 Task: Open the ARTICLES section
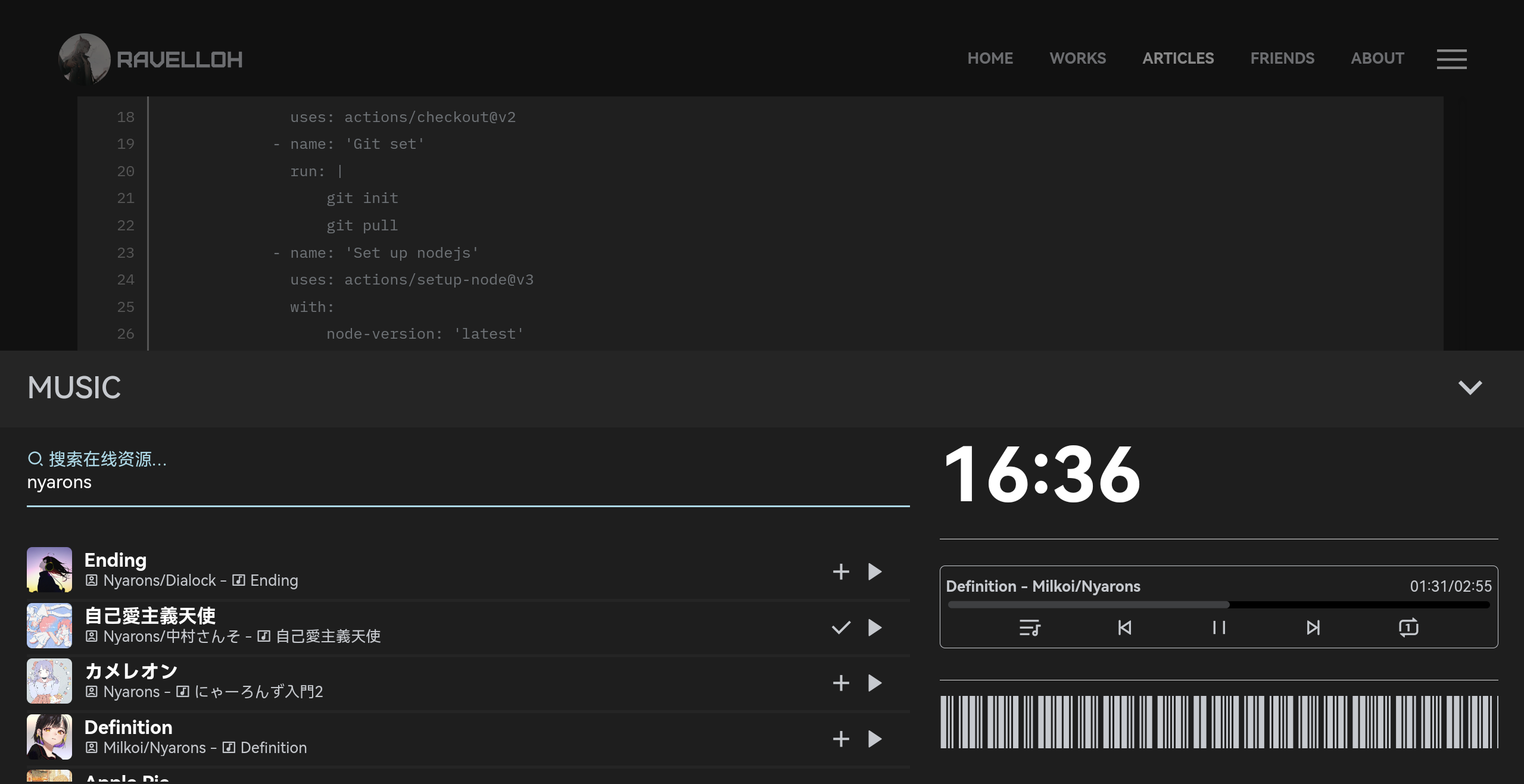coord(1177,58)
